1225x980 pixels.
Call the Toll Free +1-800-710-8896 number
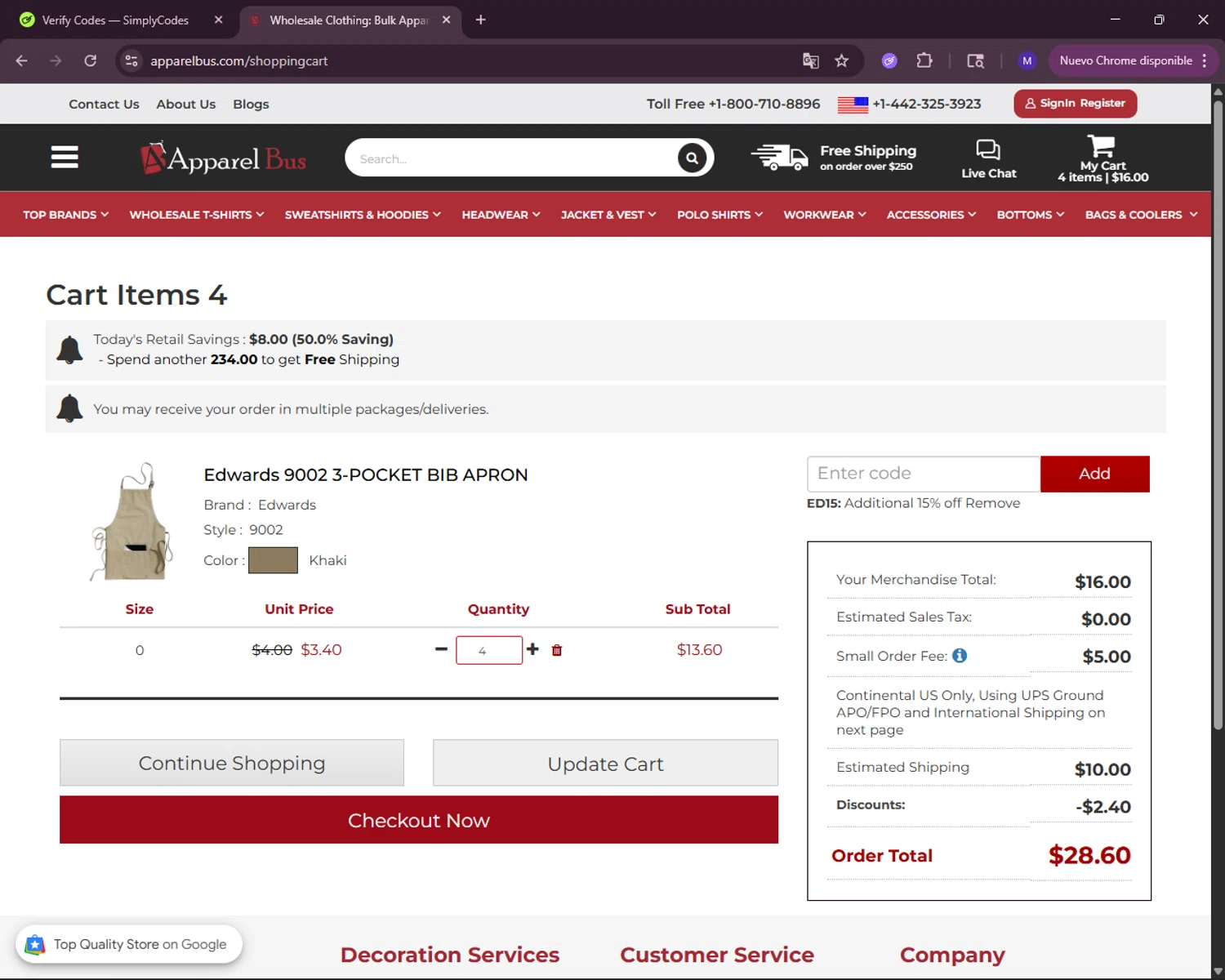click(x=733, y=104)
